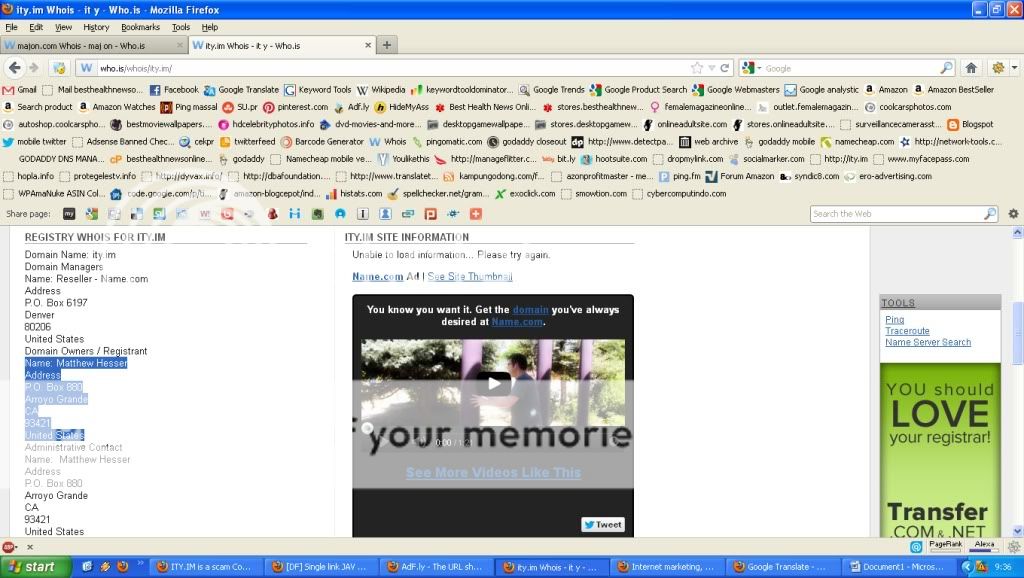Viewport: 1024px width, 578px height.
Task: Click the search magnifier in Google box
Action: (x=946, y=68)
